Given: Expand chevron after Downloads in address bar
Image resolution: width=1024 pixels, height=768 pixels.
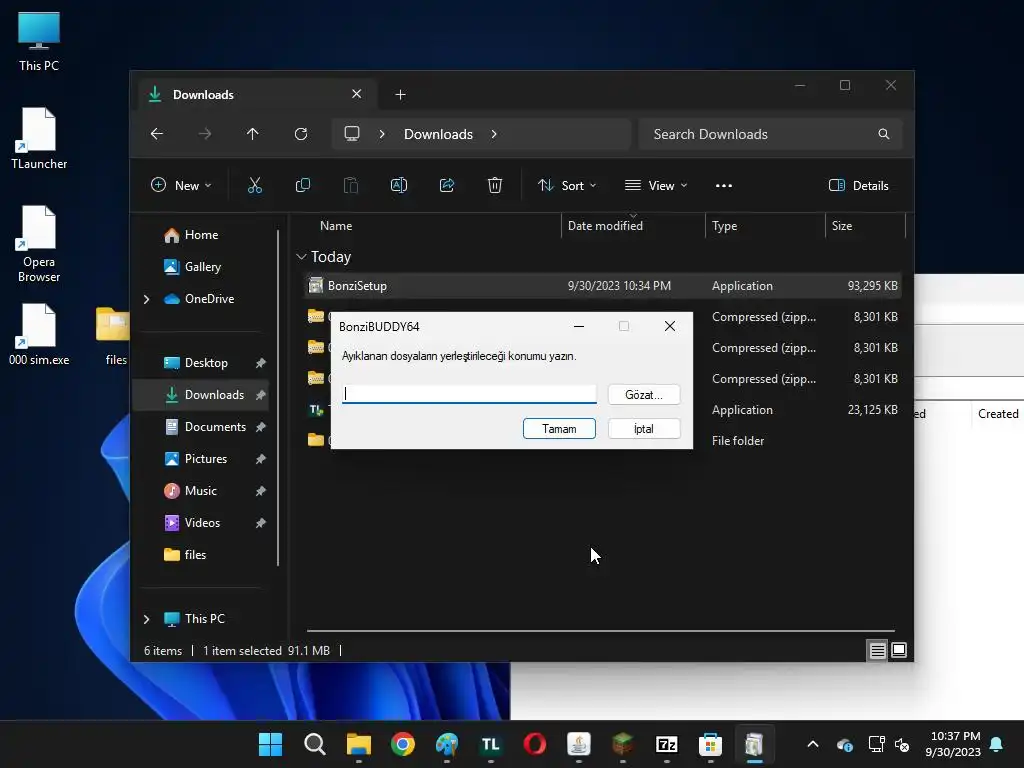Looking at the screenshot, I should tap(494, 134).
